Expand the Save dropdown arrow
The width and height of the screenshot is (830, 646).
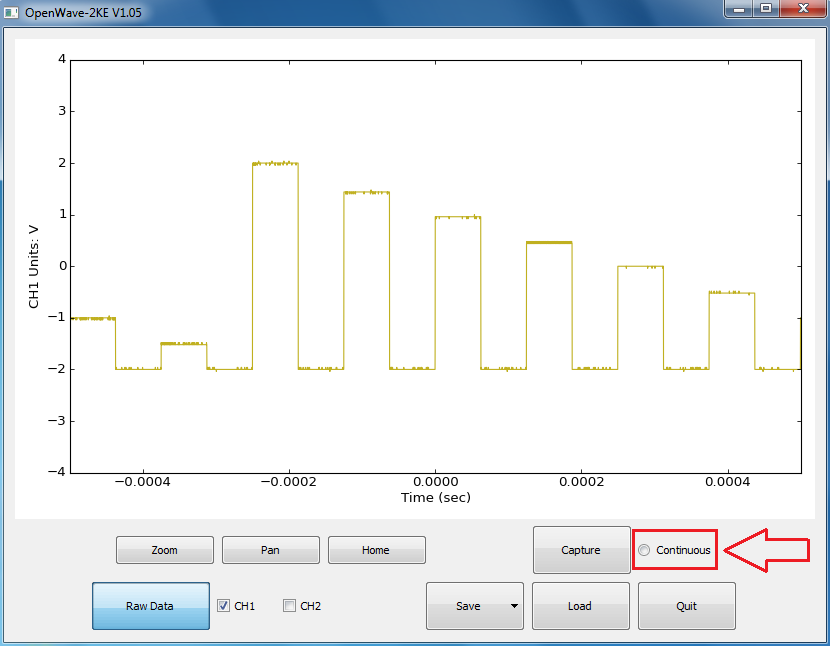(x=513, y=606)
